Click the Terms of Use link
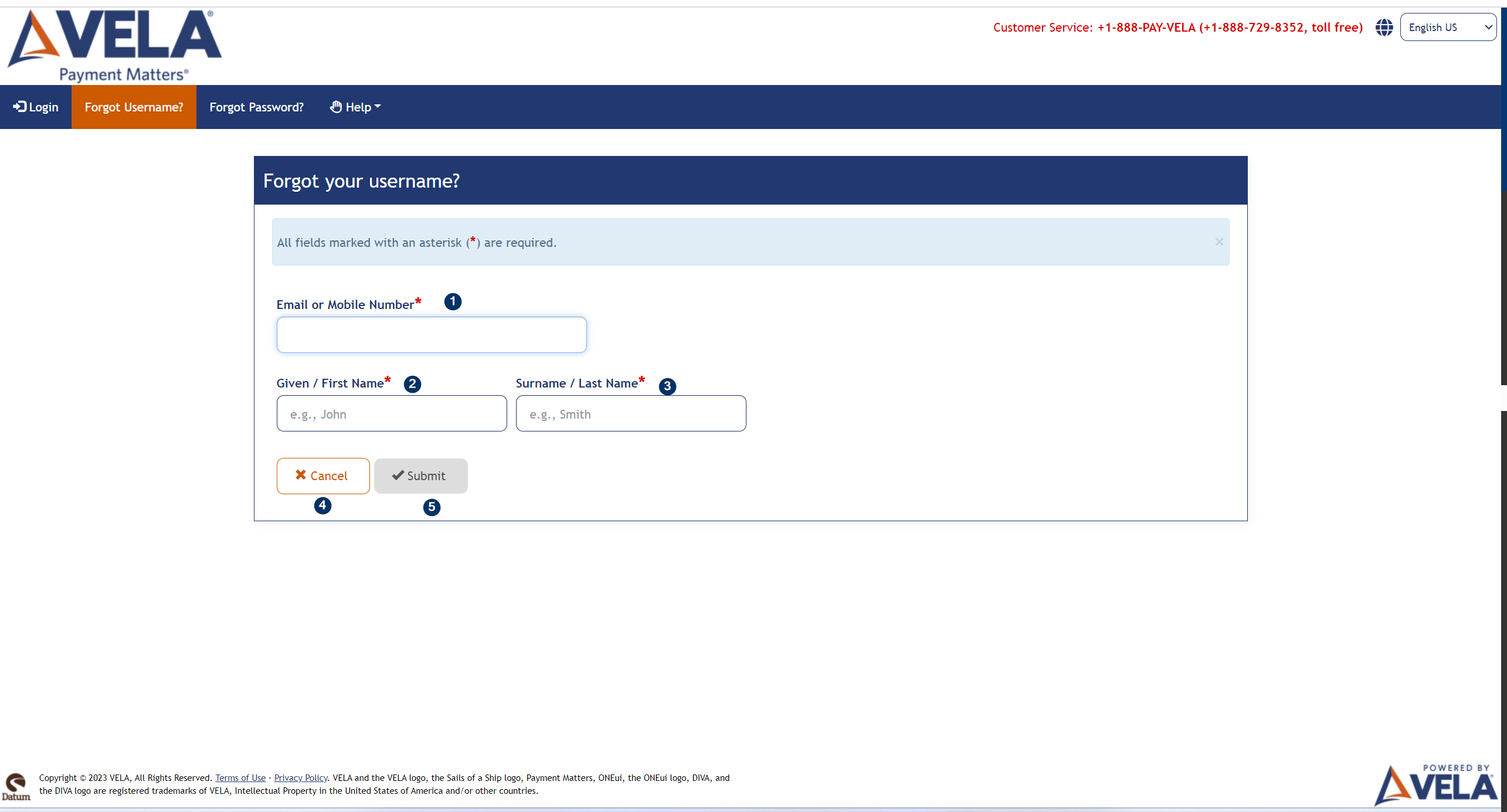The image size is (1507, 812). pos(240,777)
